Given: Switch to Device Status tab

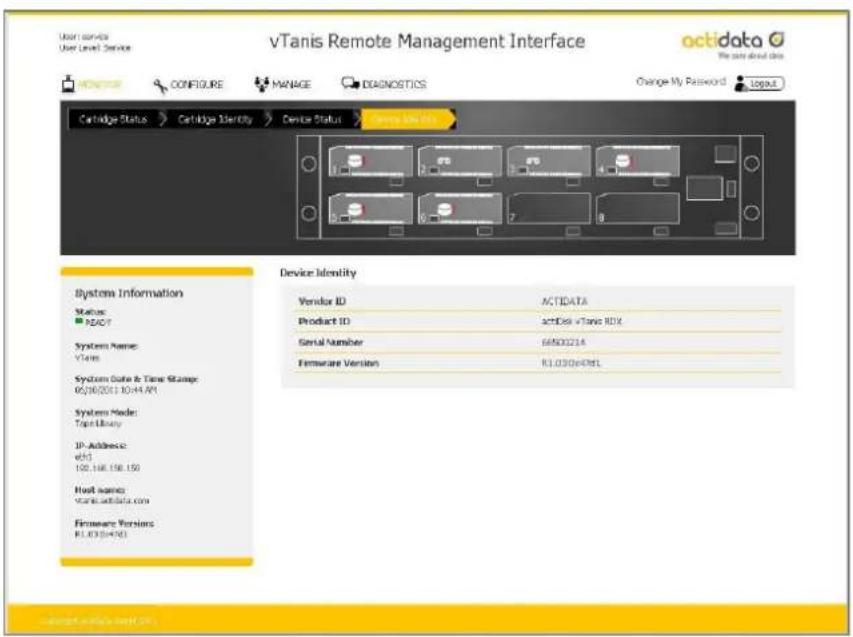Looking at the screenshot, I should [x=312, y=119].
